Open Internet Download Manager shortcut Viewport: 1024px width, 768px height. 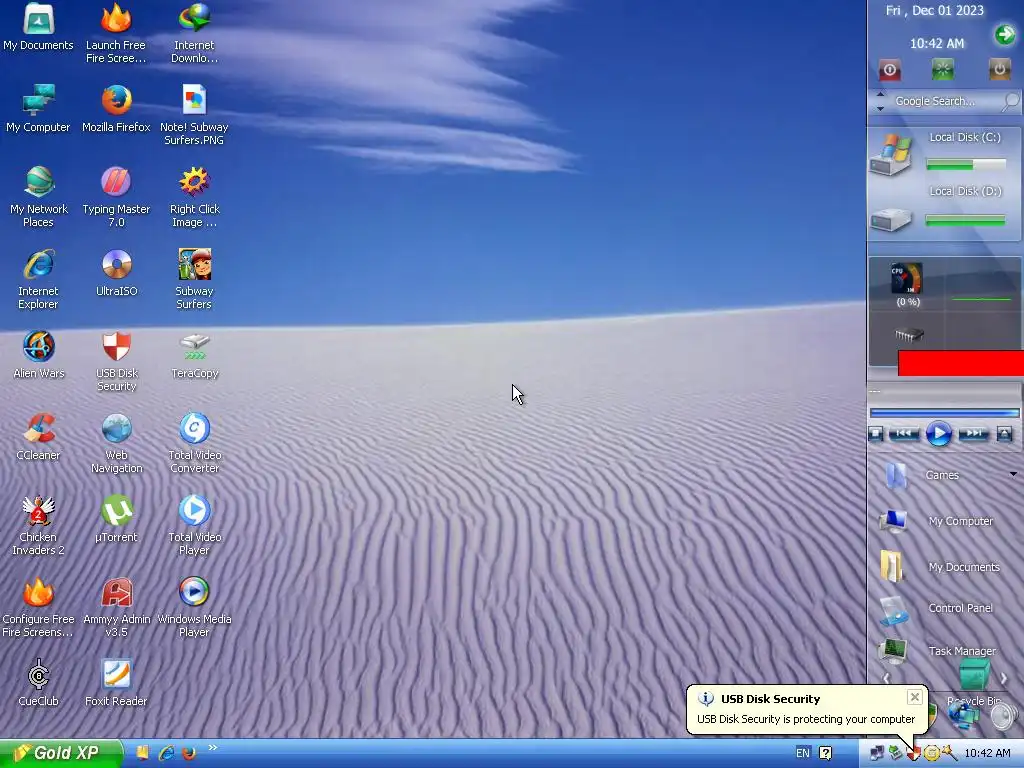pyautogui.click(x=194, y=33)
